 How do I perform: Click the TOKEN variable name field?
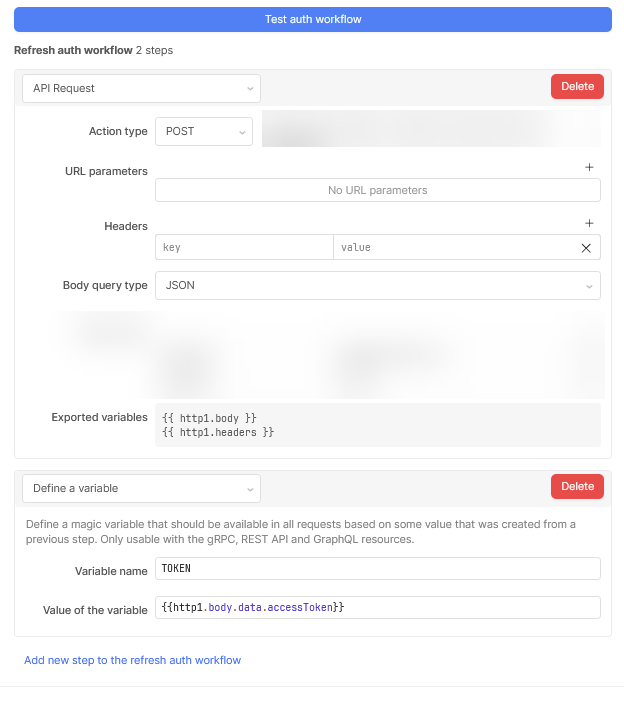pyautogui.click(x=377, y=569)
